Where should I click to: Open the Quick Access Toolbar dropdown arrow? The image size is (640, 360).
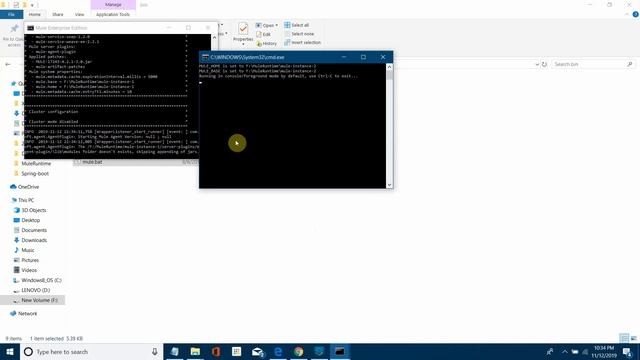click(x=32, y=5)
